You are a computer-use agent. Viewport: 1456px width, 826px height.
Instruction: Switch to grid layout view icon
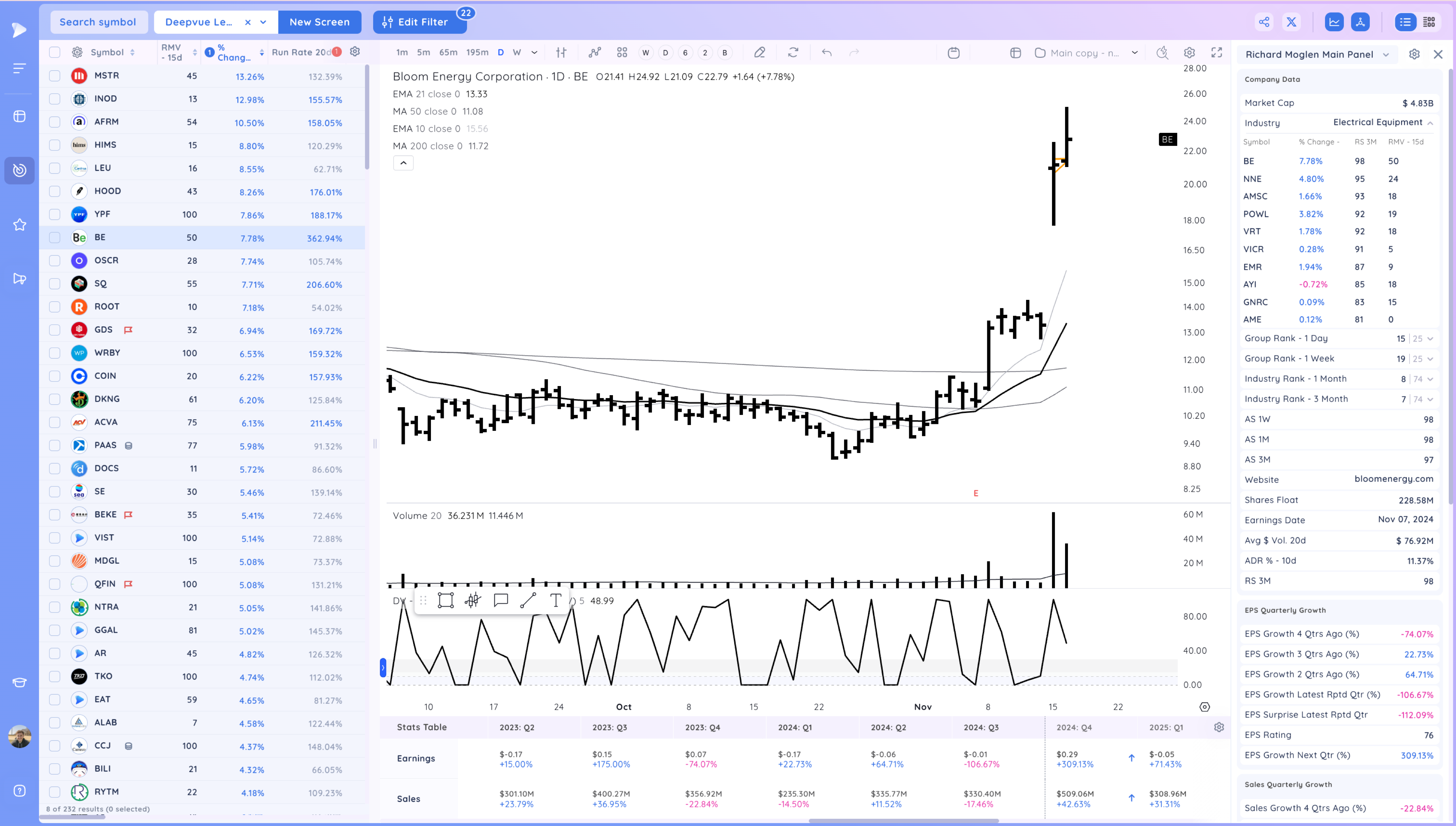coord(1429,22)
